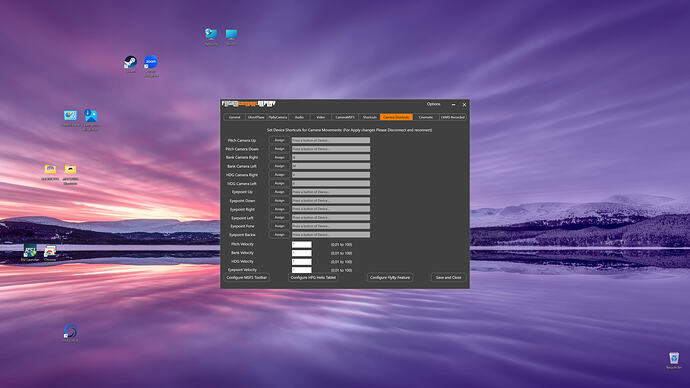This screenshot has height=388, width=690.
Task: Select the MSI Launcher desktop icon
Action: (x=30, y=251)
